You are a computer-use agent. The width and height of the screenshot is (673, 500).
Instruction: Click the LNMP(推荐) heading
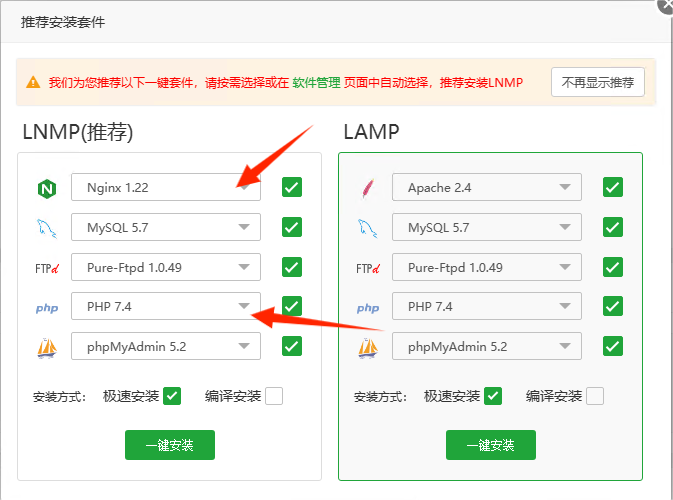click(78, 132)
